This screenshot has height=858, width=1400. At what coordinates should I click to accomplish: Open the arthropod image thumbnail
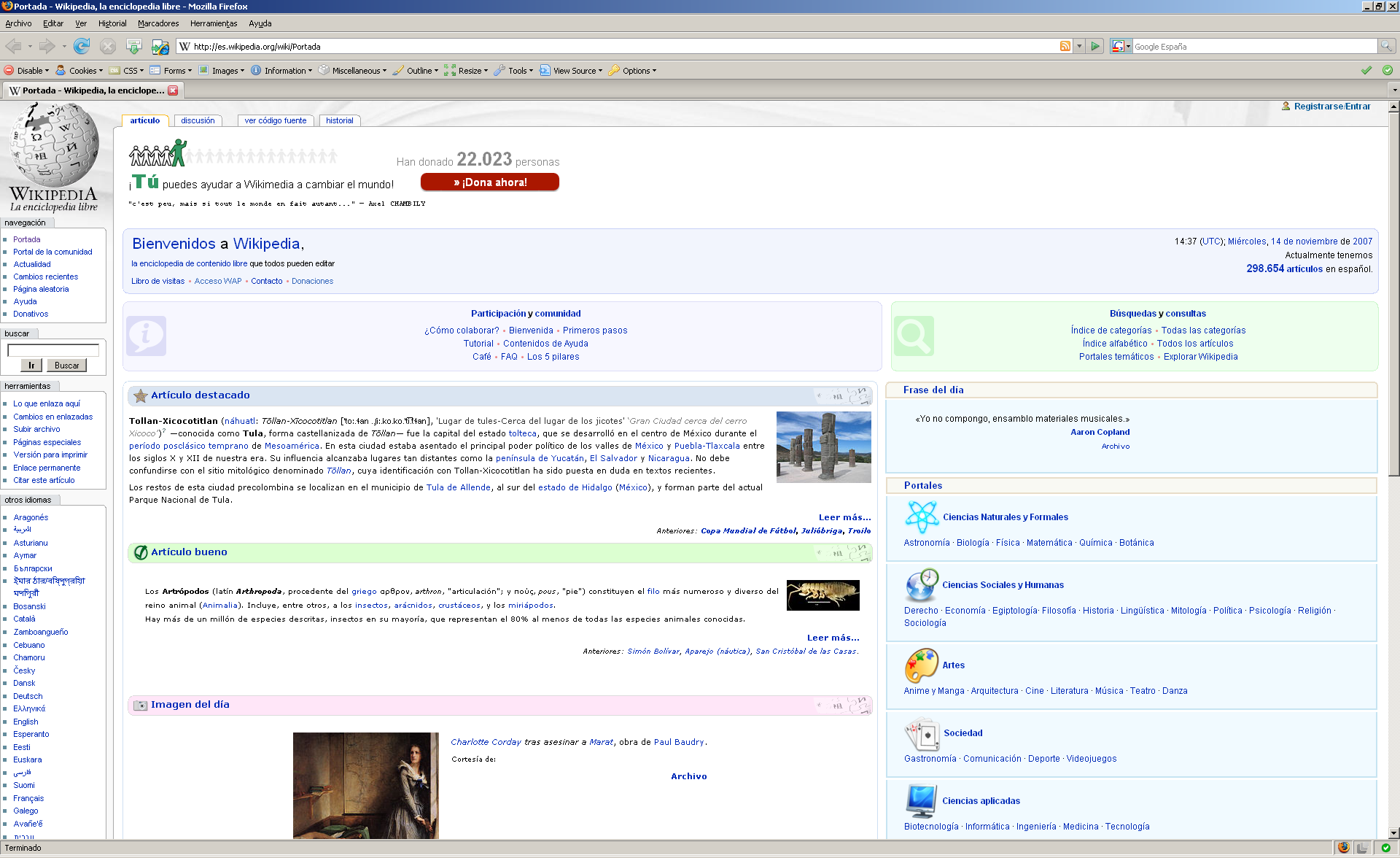tap(823, 595)
